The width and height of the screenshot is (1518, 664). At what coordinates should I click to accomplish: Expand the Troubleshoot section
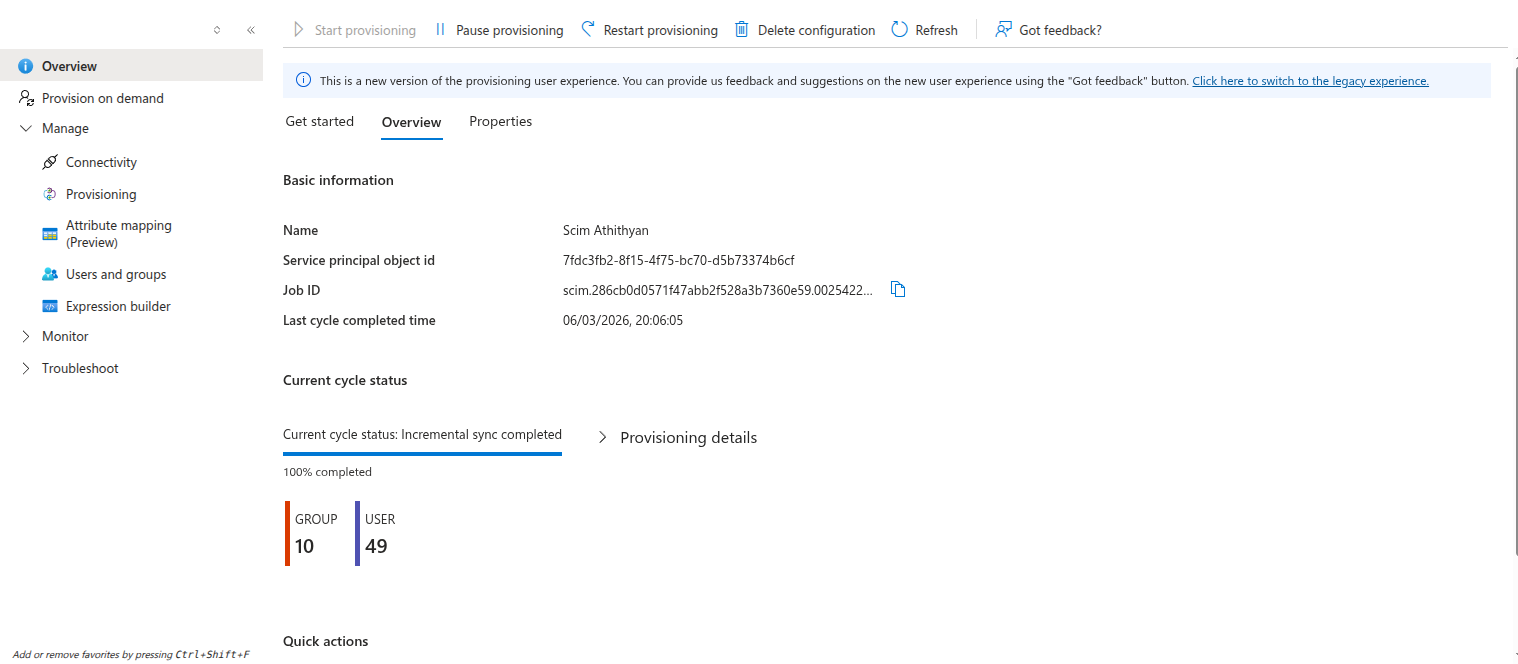coord(26,368)
